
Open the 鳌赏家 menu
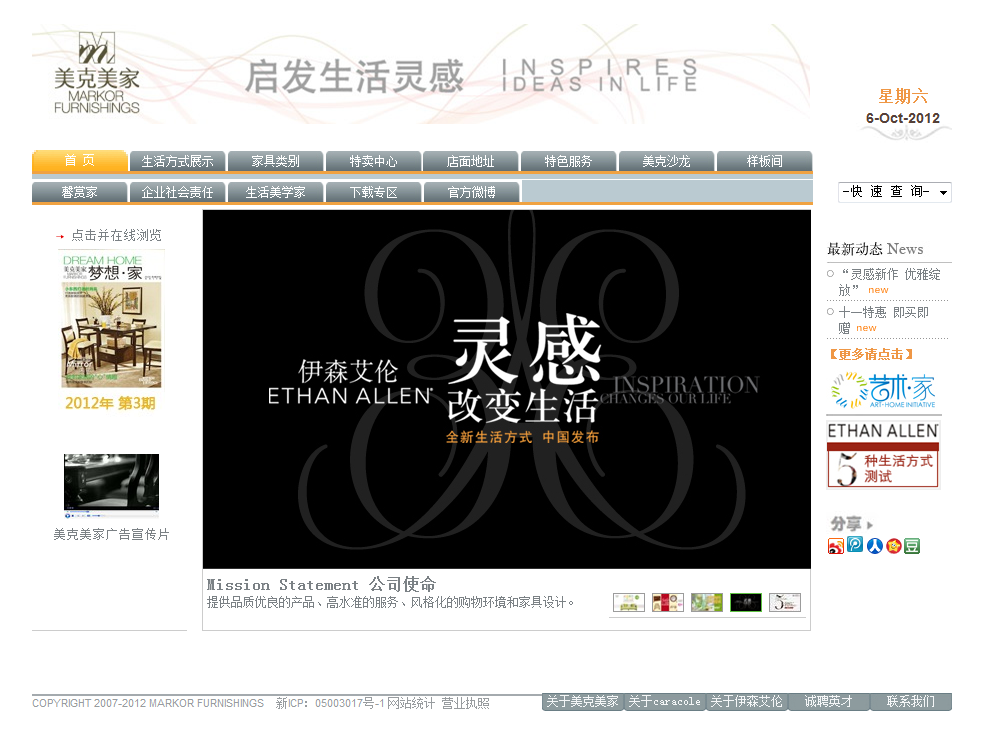(80, 192)
